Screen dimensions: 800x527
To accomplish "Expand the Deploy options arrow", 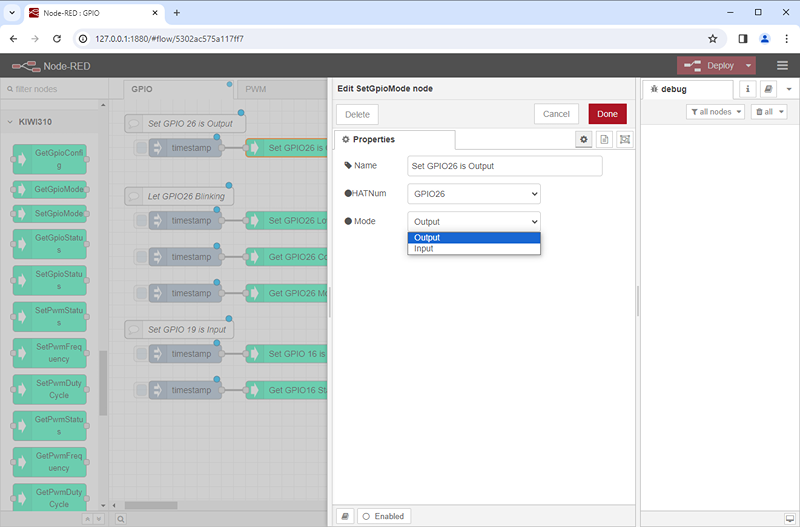I will [x=748, y=66].
